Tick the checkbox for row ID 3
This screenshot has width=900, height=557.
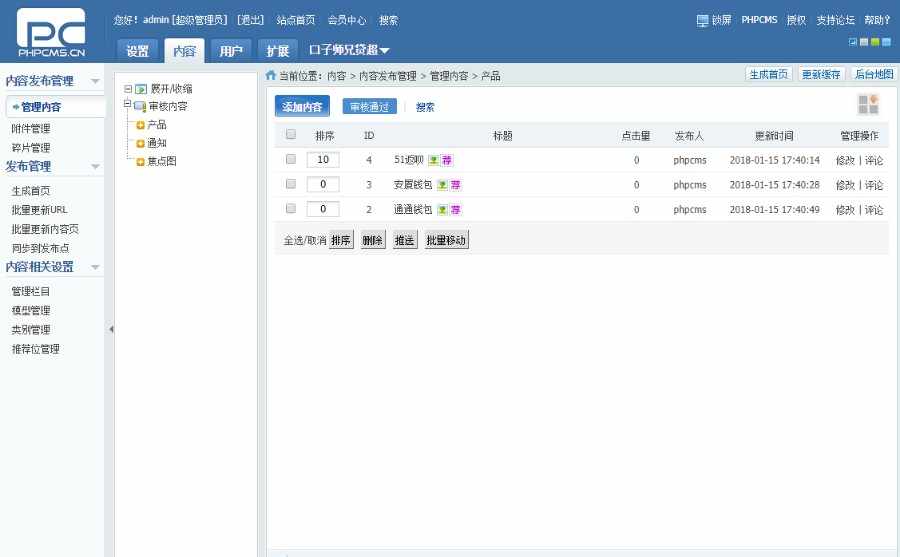pyautogui.click(x=291, y=184)
